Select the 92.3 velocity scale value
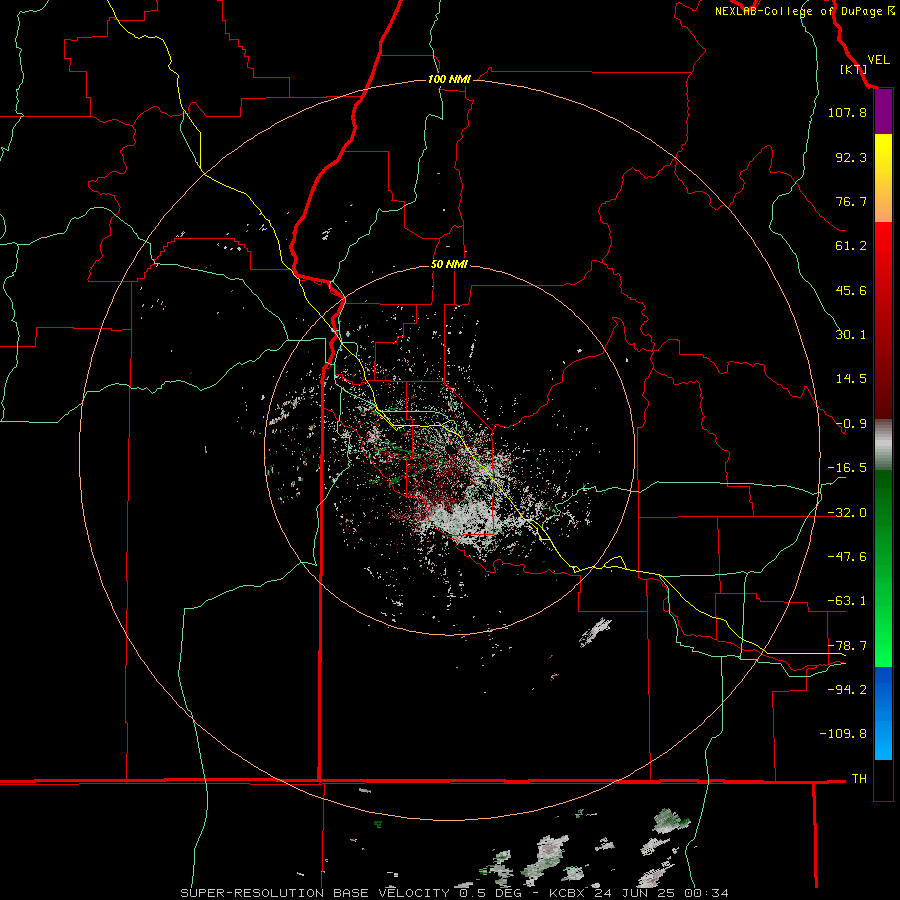 click(x=851, y=157)
